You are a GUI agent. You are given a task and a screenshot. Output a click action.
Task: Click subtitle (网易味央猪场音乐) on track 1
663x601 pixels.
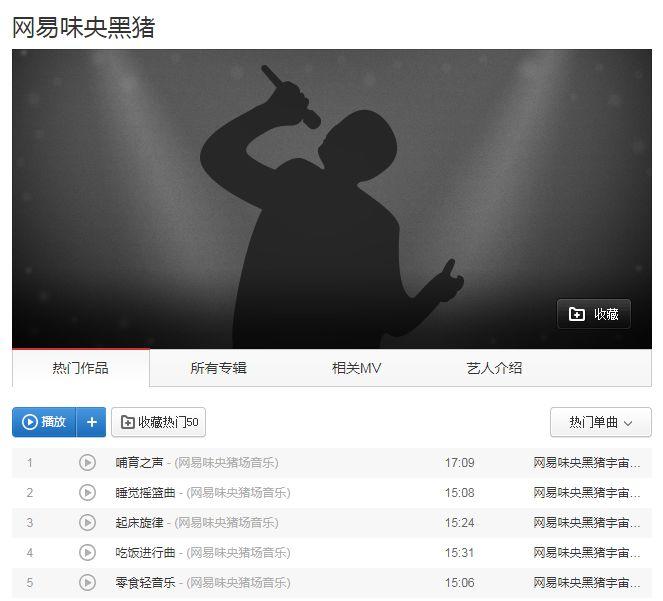tap(226, 463)
